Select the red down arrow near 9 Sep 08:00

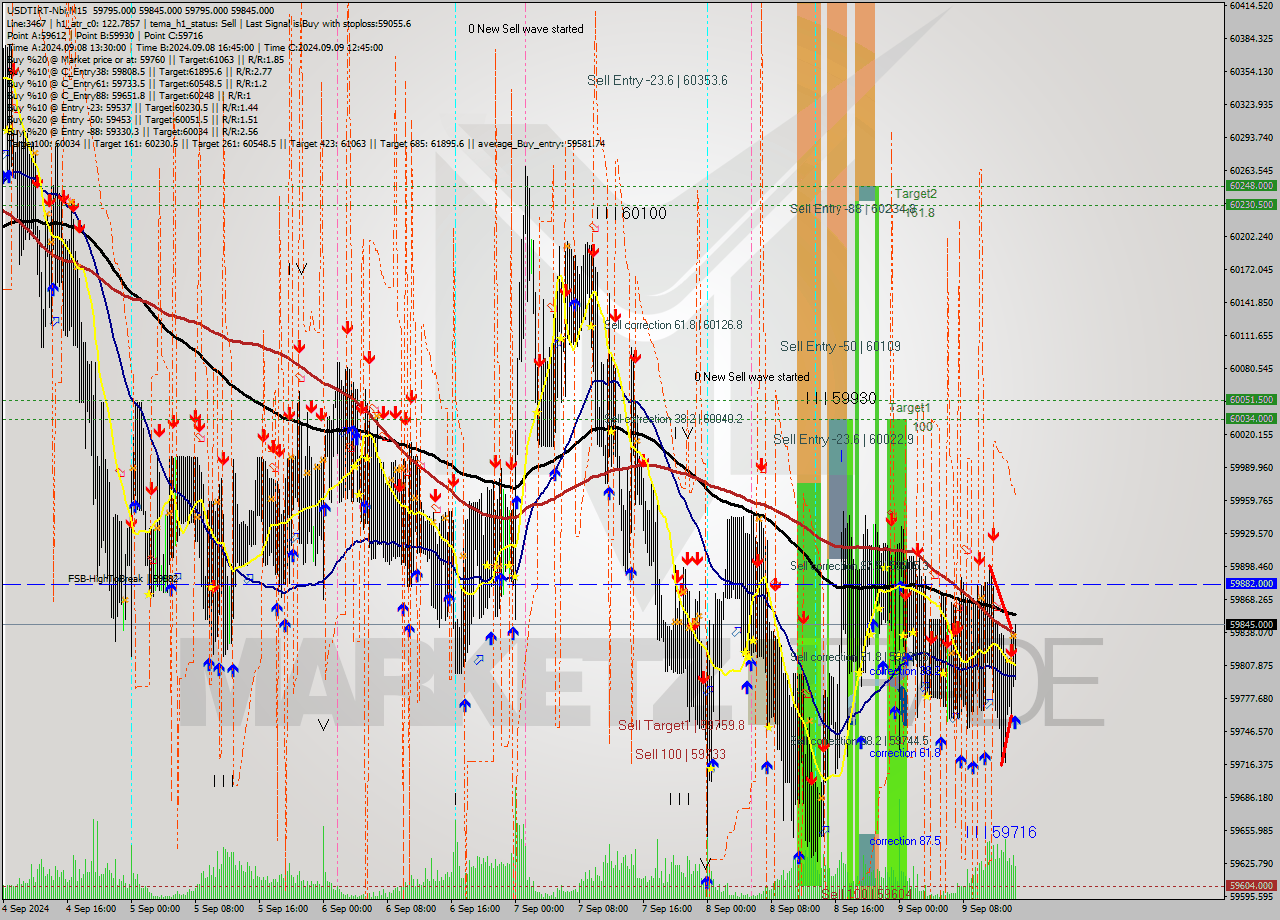[x=994, y=535]
